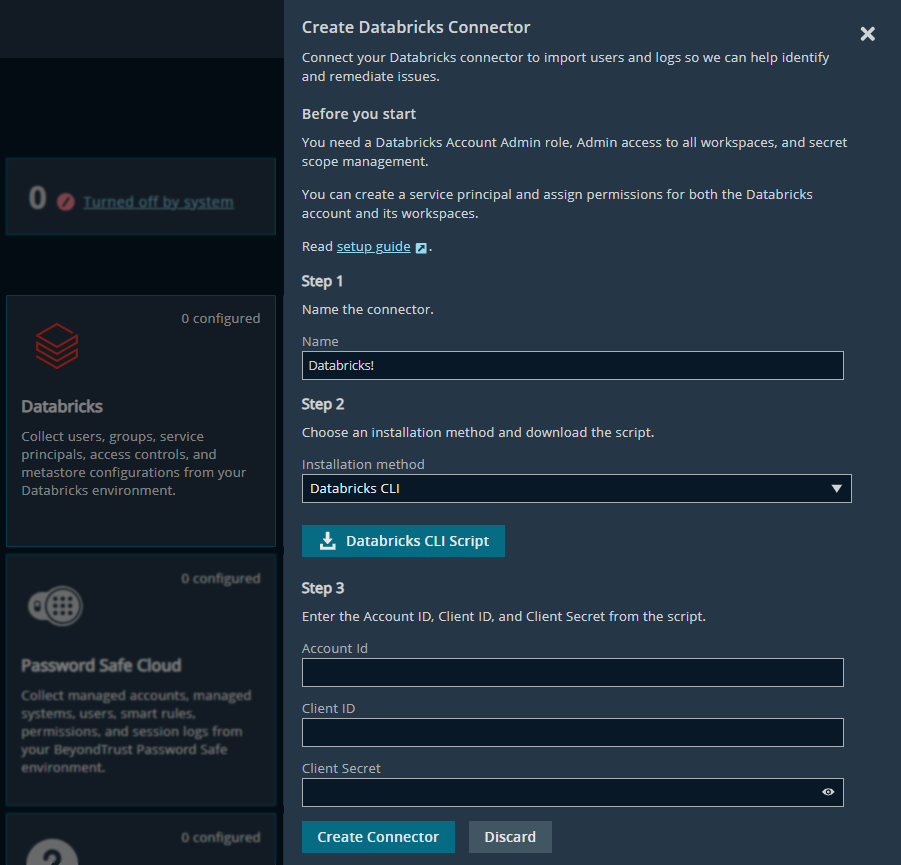901x865 pixels.
Task: Click the 'Create Databricks Connector' panel title
Action: (416, 27)
